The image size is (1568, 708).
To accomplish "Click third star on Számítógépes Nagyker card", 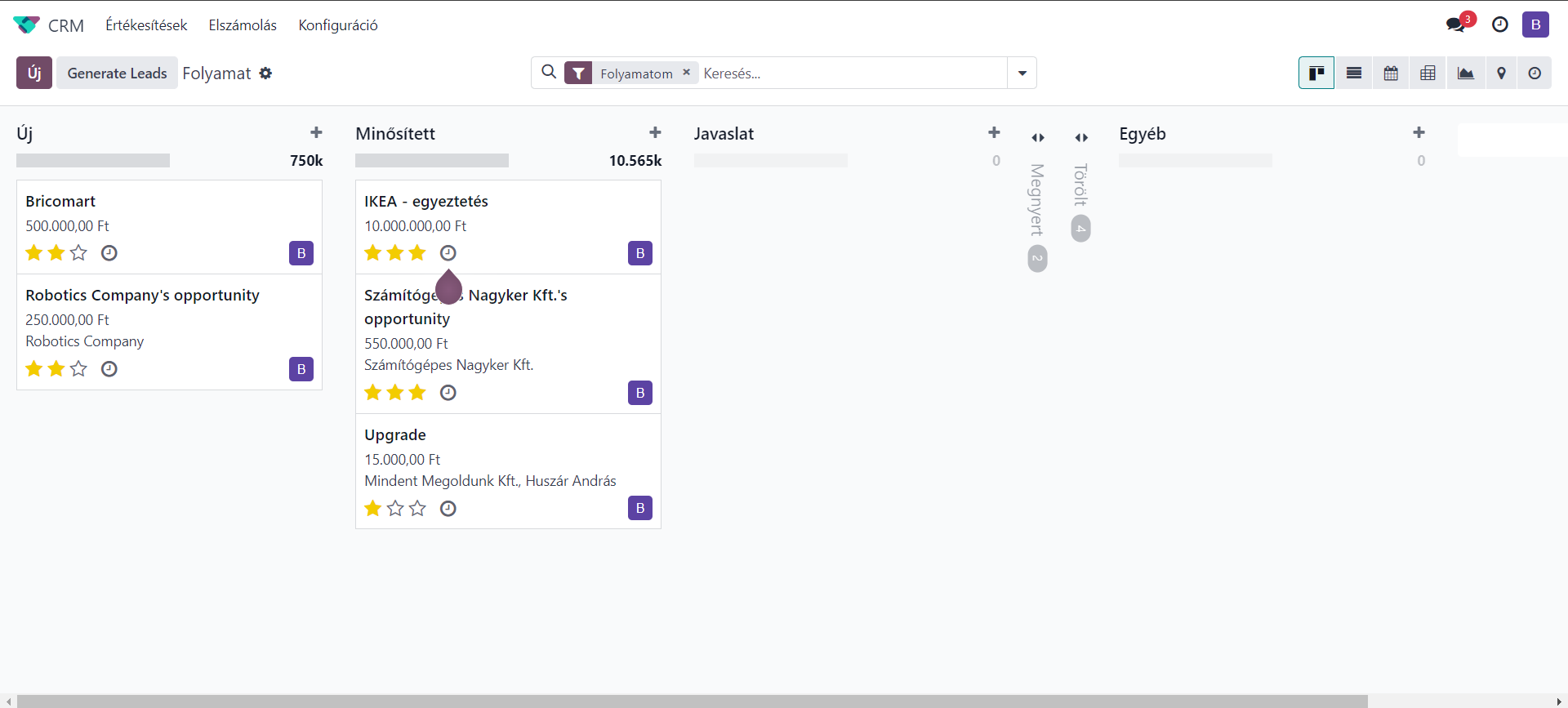I will point(417,393).
